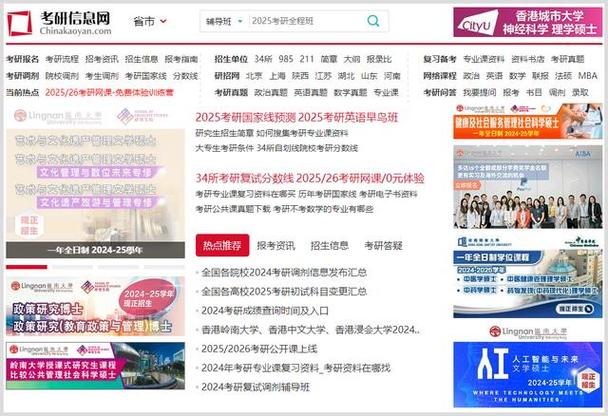608x416 pixels.
Task: Select the 211 link
Action: point(307,59)
